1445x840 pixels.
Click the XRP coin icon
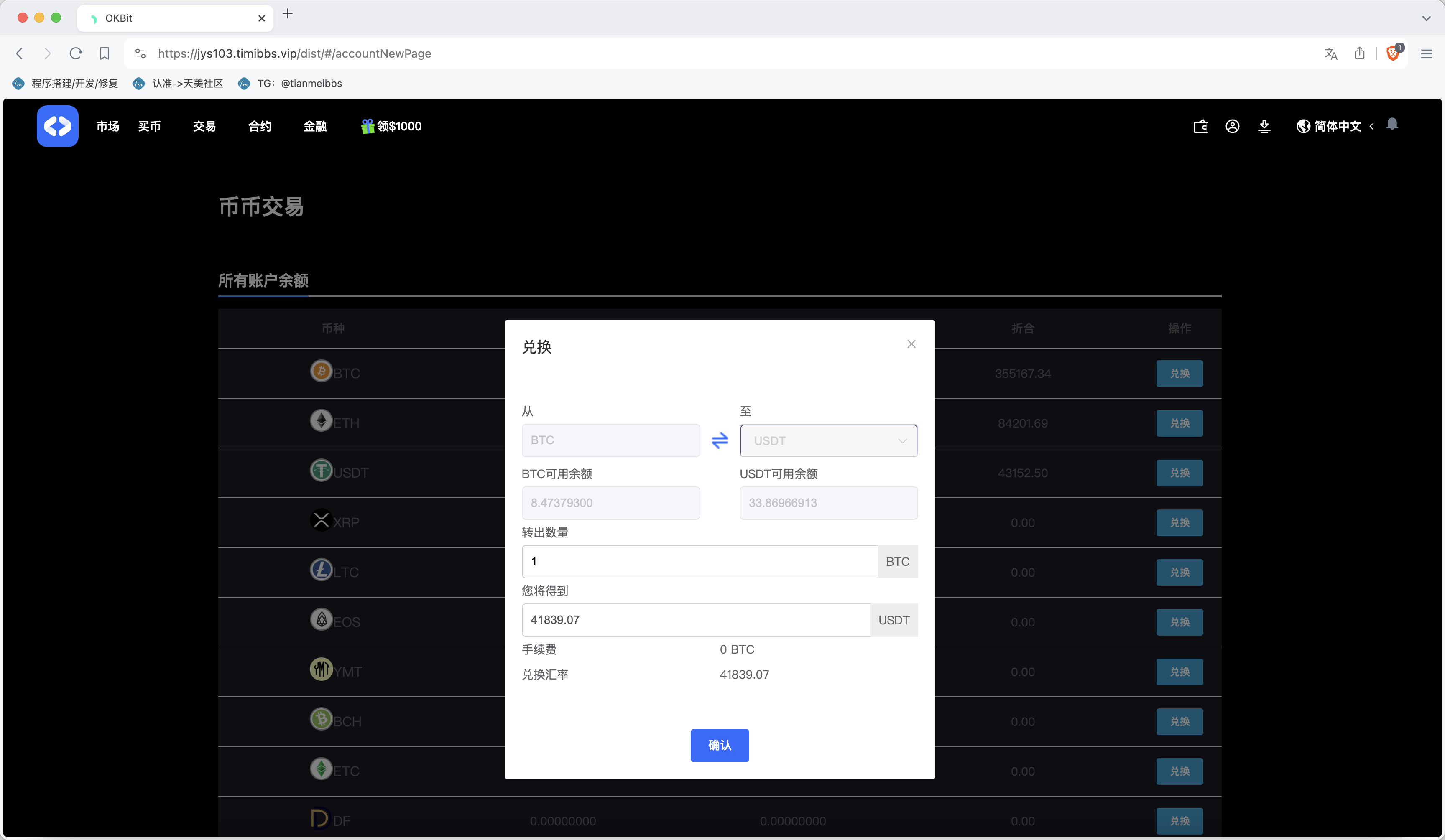tap(321, 520)
